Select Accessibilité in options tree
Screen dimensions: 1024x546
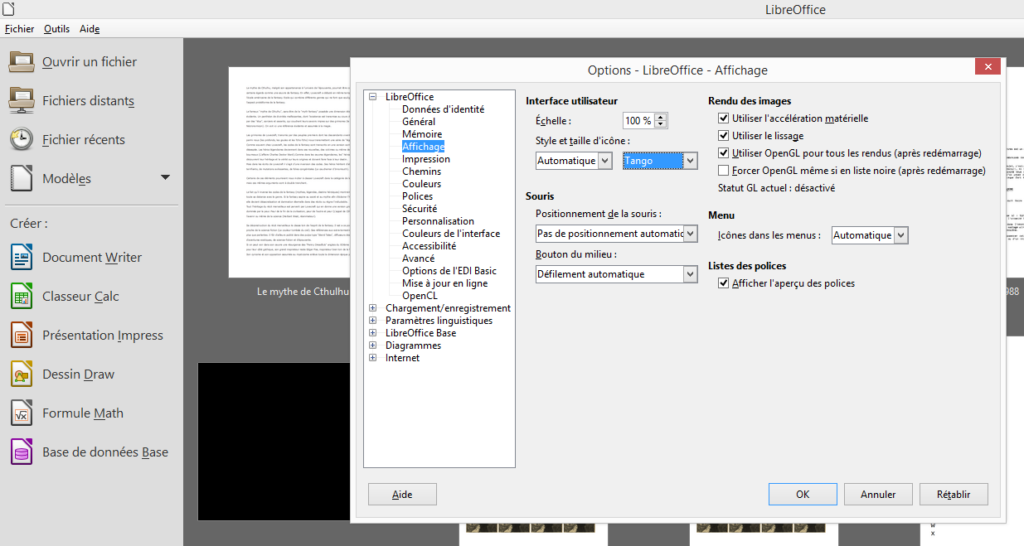(428, 246)
